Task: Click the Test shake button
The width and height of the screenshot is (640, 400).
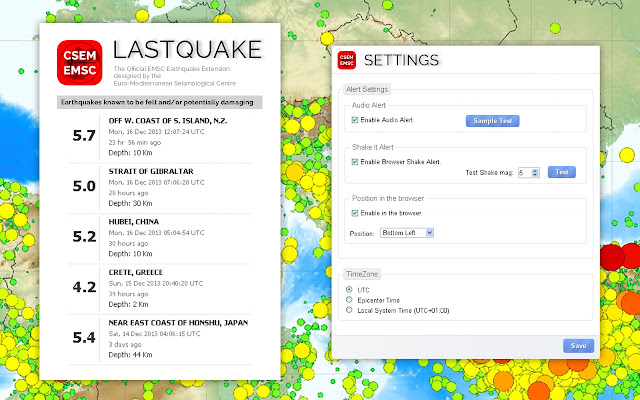Action: click(562, 172)
